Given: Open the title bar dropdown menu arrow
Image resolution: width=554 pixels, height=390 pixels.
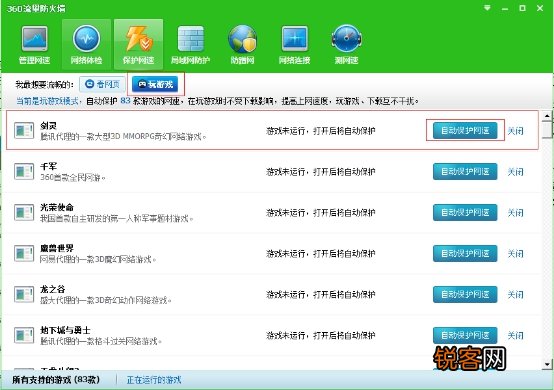Looking at the screenshot, I should [x=487, y=8].
